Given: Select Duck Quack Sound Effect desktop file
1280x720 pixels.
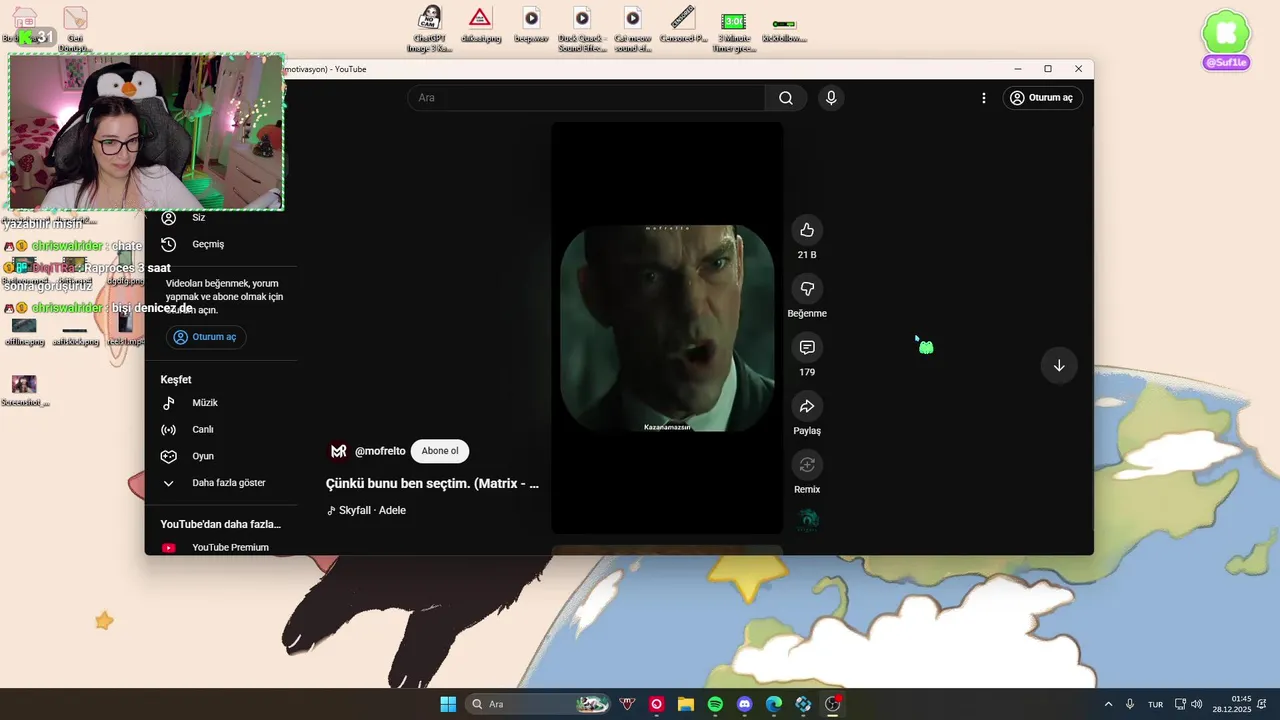Looking at the screenshot, I should pos(582,28).
